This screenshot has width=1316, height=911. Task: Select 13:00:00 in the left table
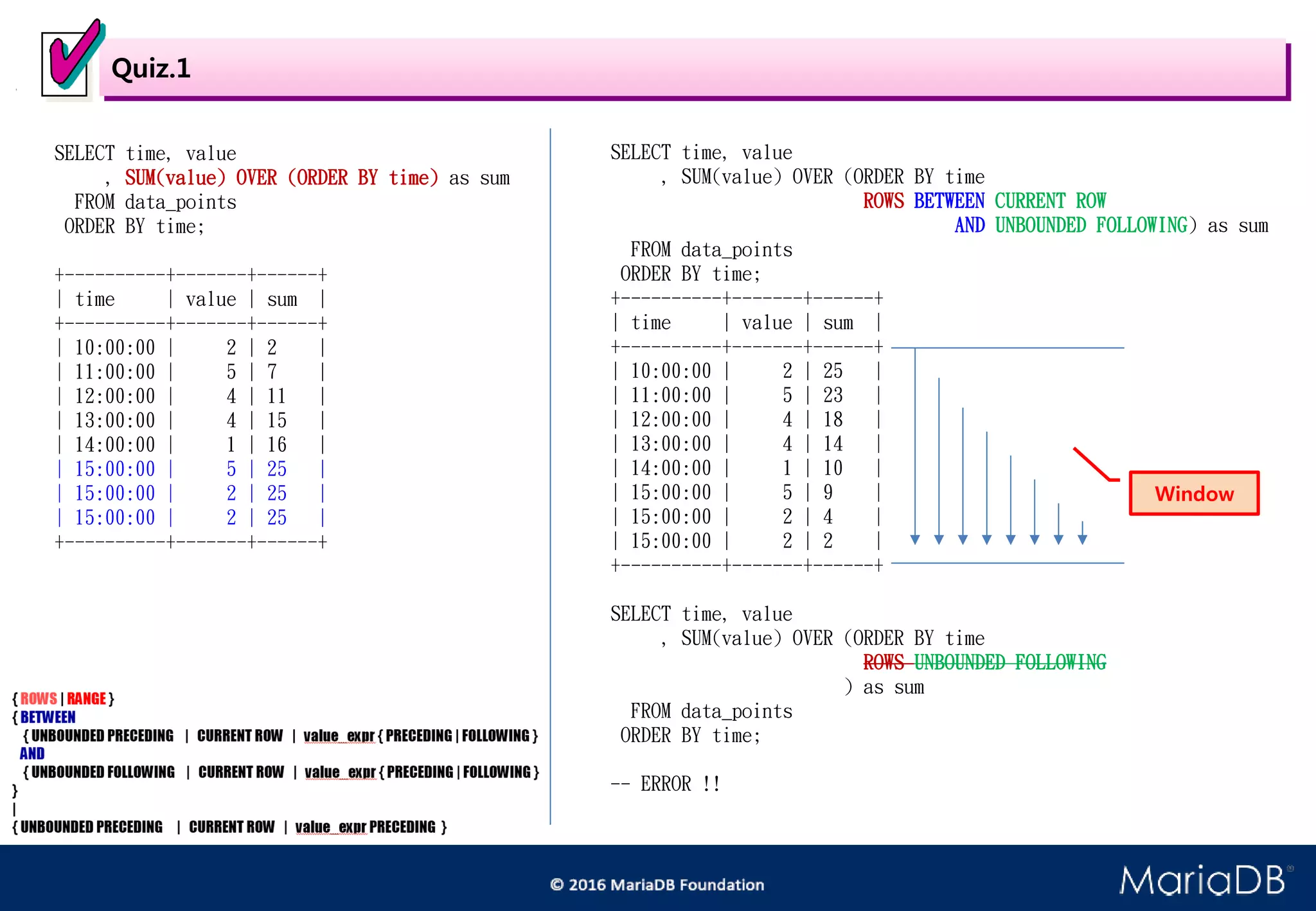pos(115,421)
